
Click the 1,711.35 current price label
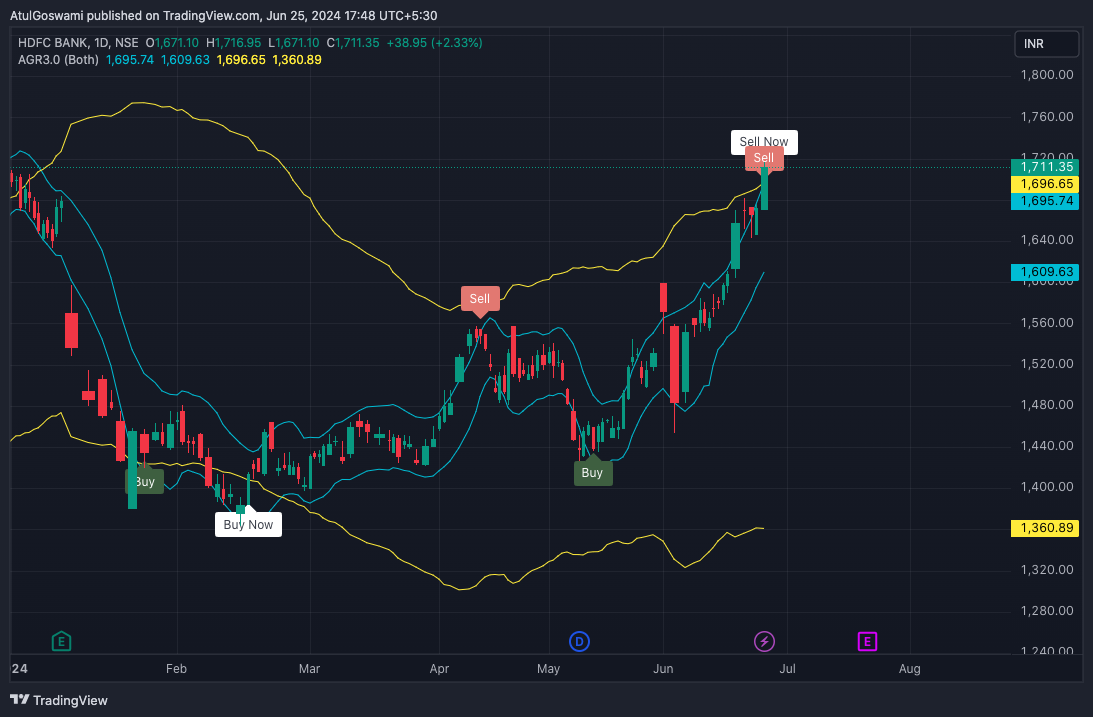click(1046, 167)
